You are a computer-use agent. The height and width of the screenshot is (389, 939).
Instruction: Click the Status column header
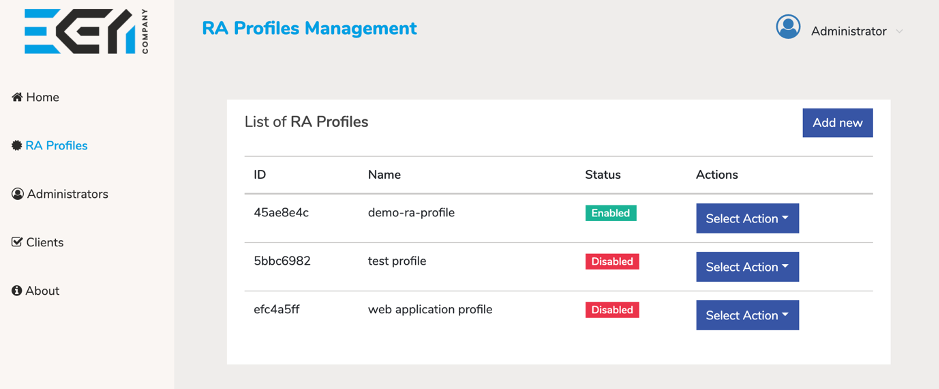[603, 175]
